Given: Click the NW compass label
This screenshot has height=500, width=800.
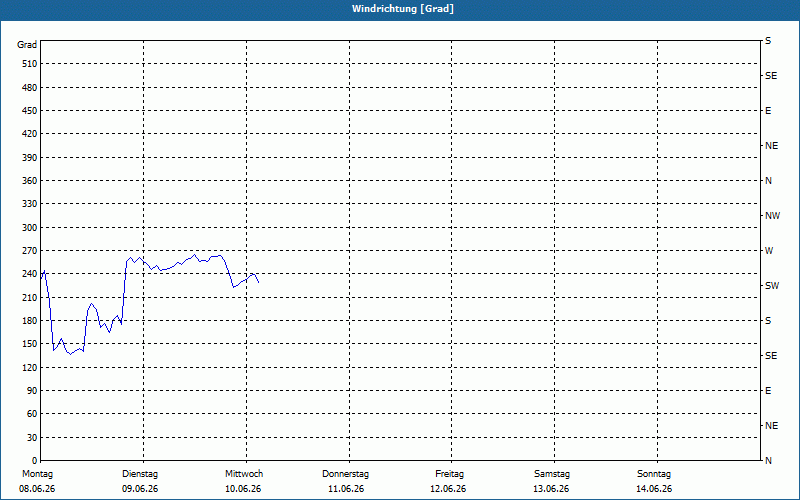Looking at the screenshot, I should tap(772, 216).
